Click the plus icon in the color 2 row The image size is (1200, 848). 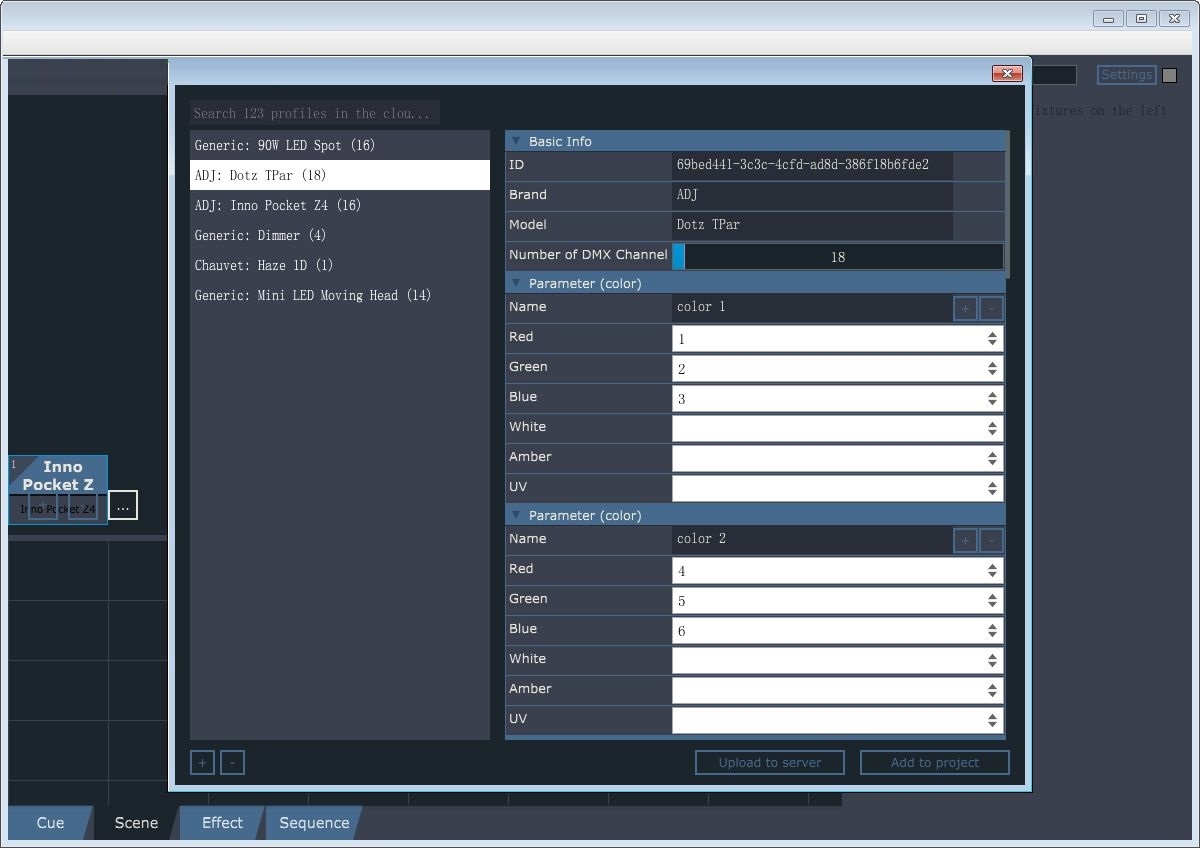click(965, 541)
